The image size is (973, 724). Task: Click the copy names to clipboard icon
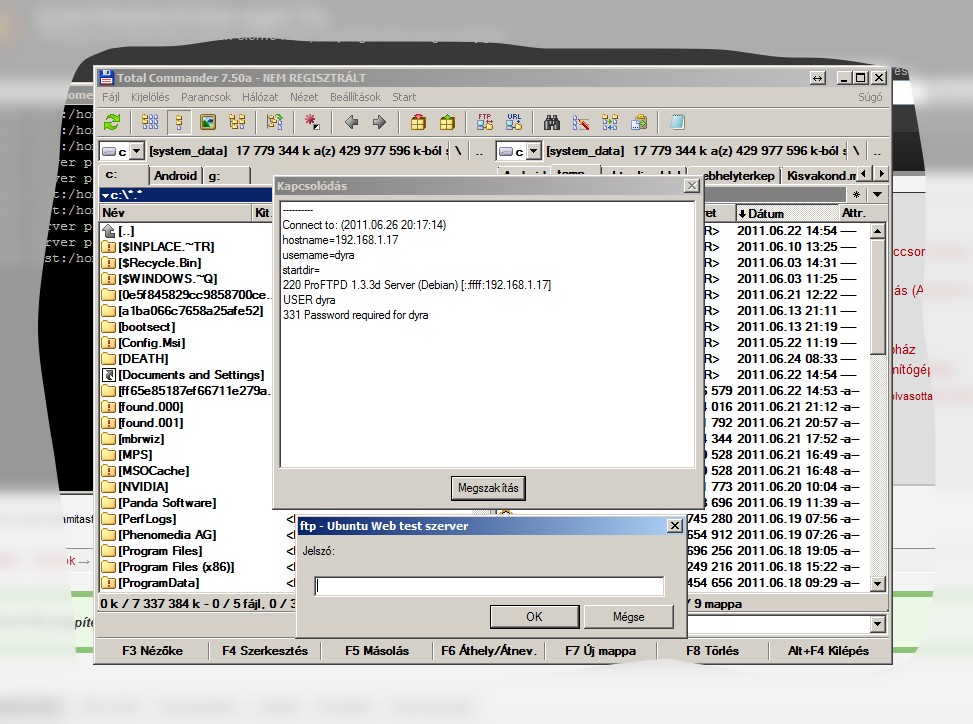pos(639,122)
